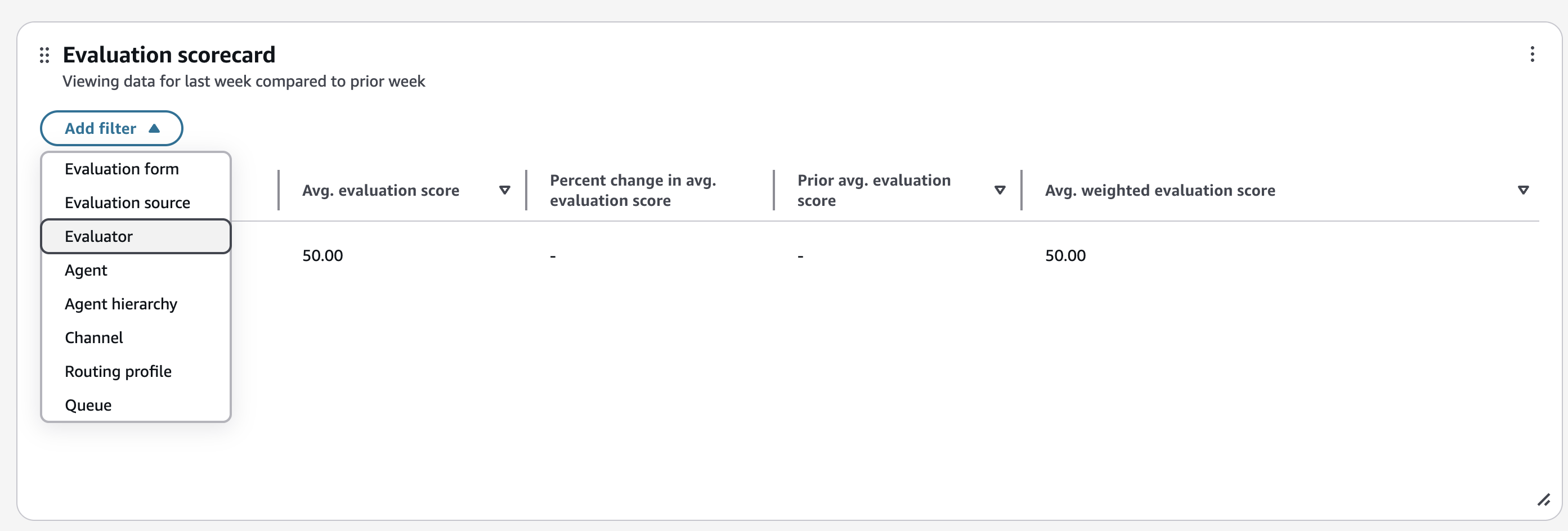Pick Channel from the Add filter dropdown
This screenshot has height=531, width=1568.
[x=94, y=337]
